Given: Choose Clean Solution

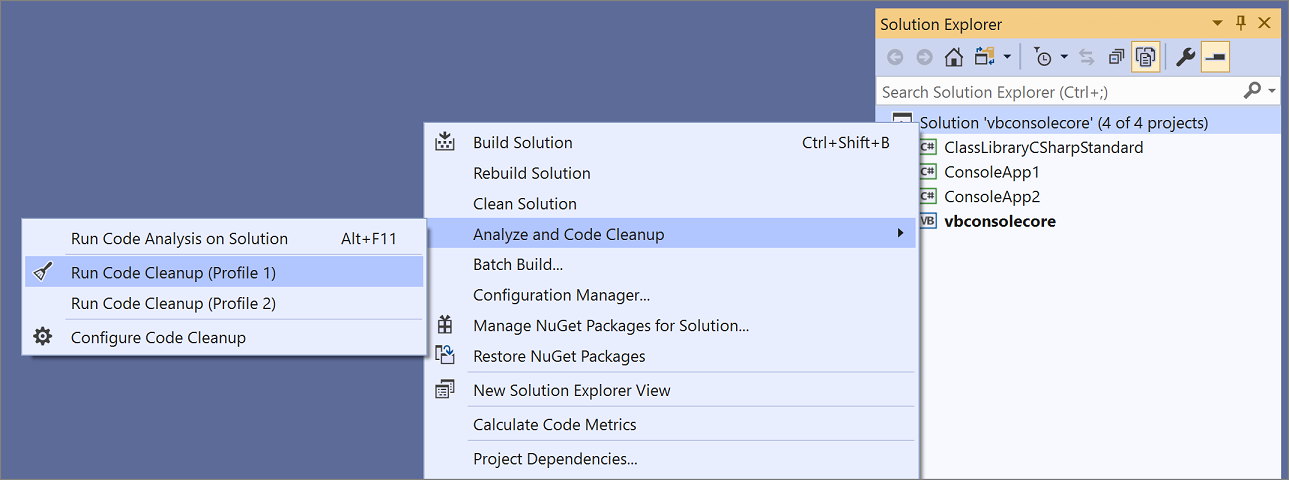Looking at the screenshot, I should click(x=670, y=204).
